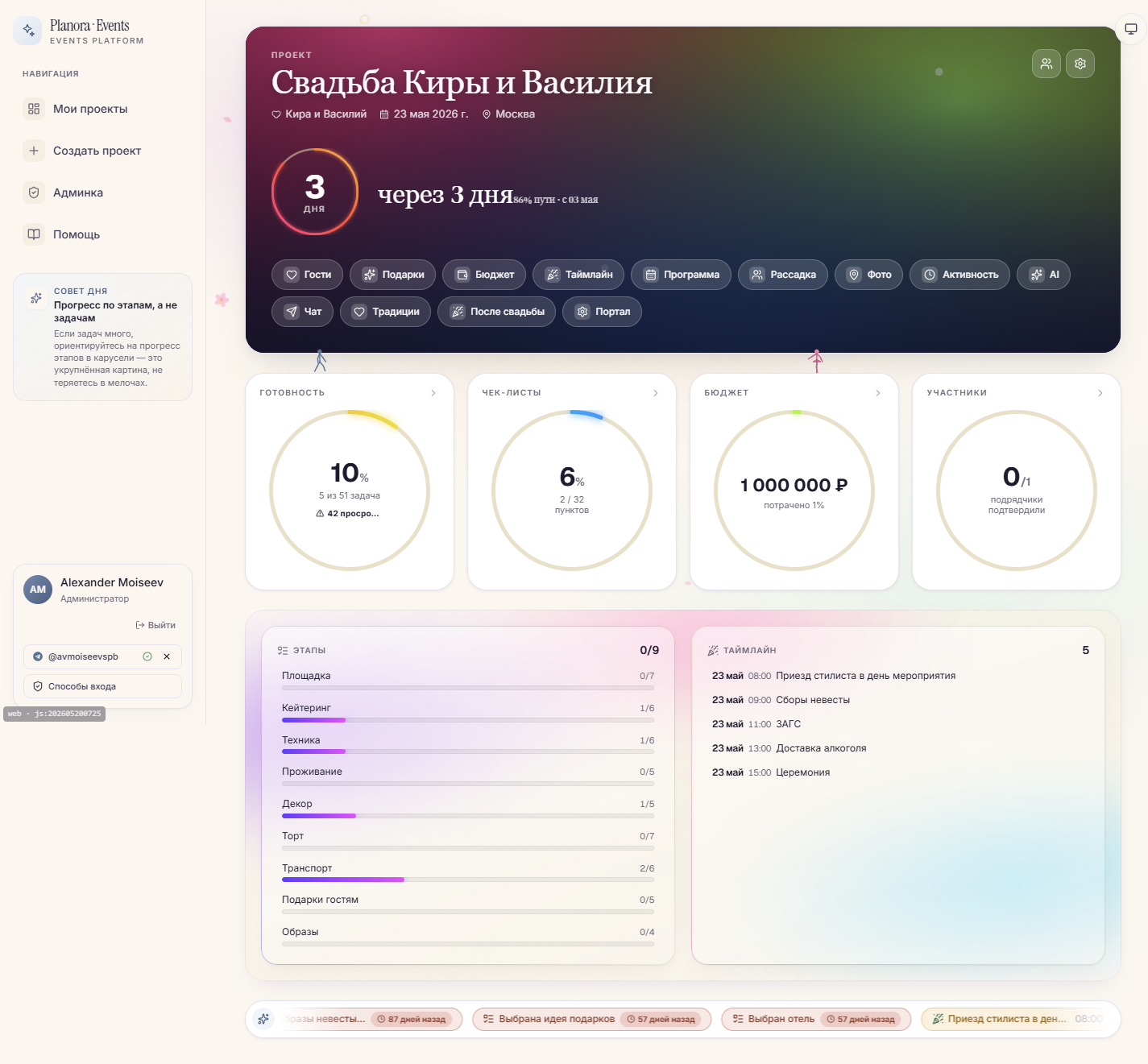Click the Готовность 10% progress ring
The height and width of the screenshot is (1064, 1148).
350,491
